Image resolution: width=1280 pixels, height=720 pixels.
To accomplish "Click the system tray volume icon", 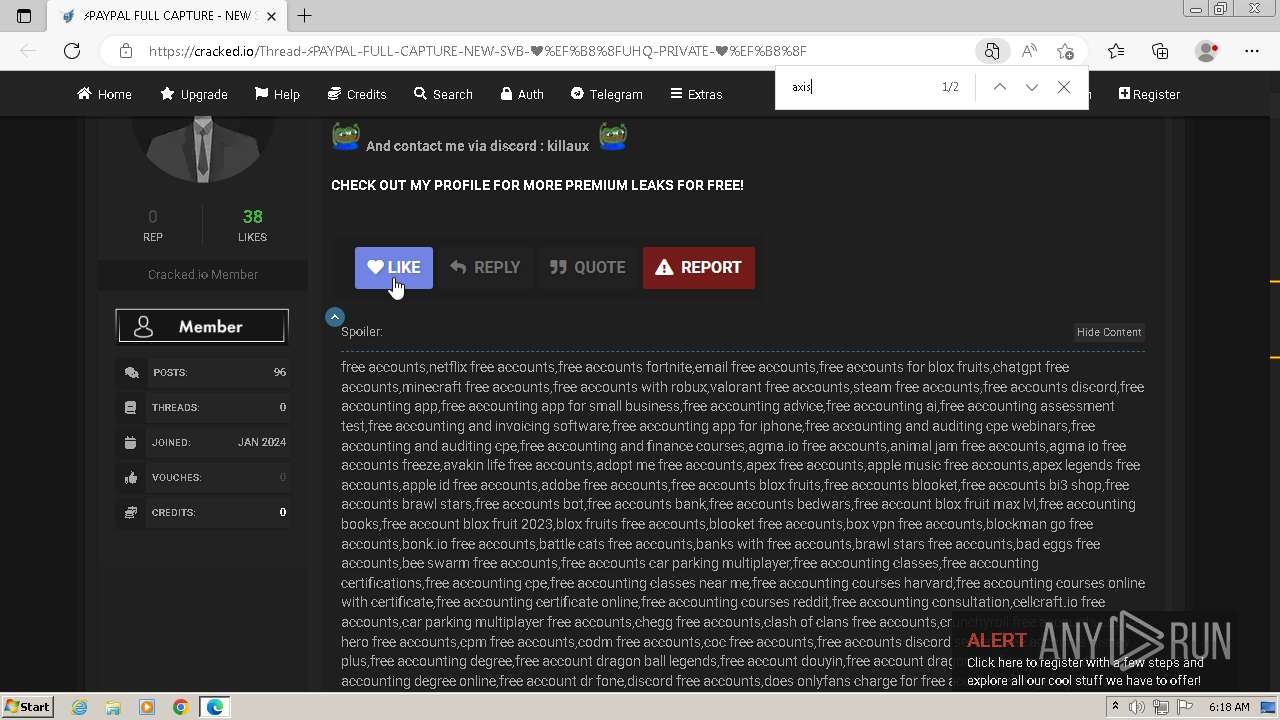I will (x=1136, y=707).
